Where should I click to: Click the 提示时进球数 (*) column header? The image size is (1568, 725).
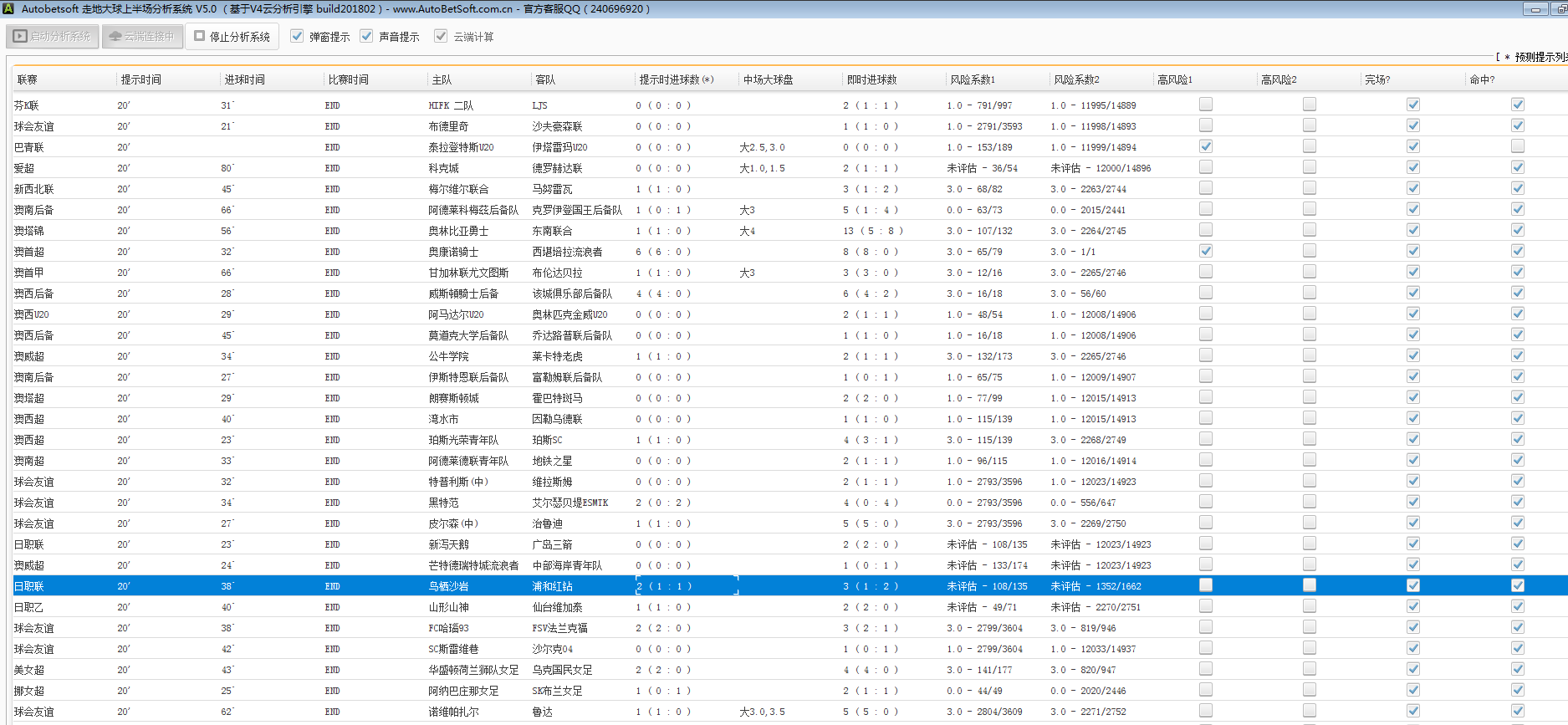[676, 79]
